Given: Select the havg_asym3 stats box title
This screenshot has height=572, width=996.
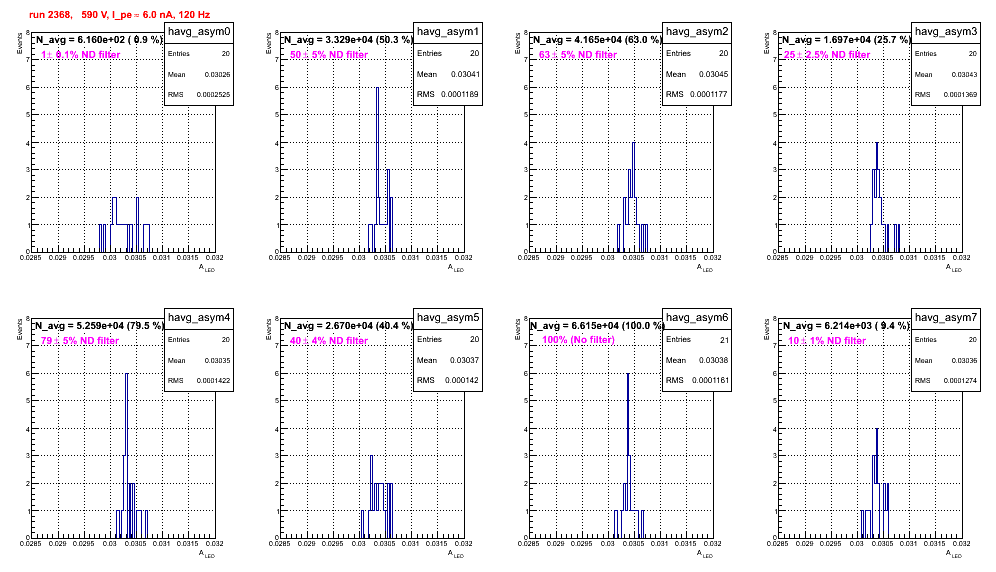Looking at the screenshot, I should coord(946,31).
